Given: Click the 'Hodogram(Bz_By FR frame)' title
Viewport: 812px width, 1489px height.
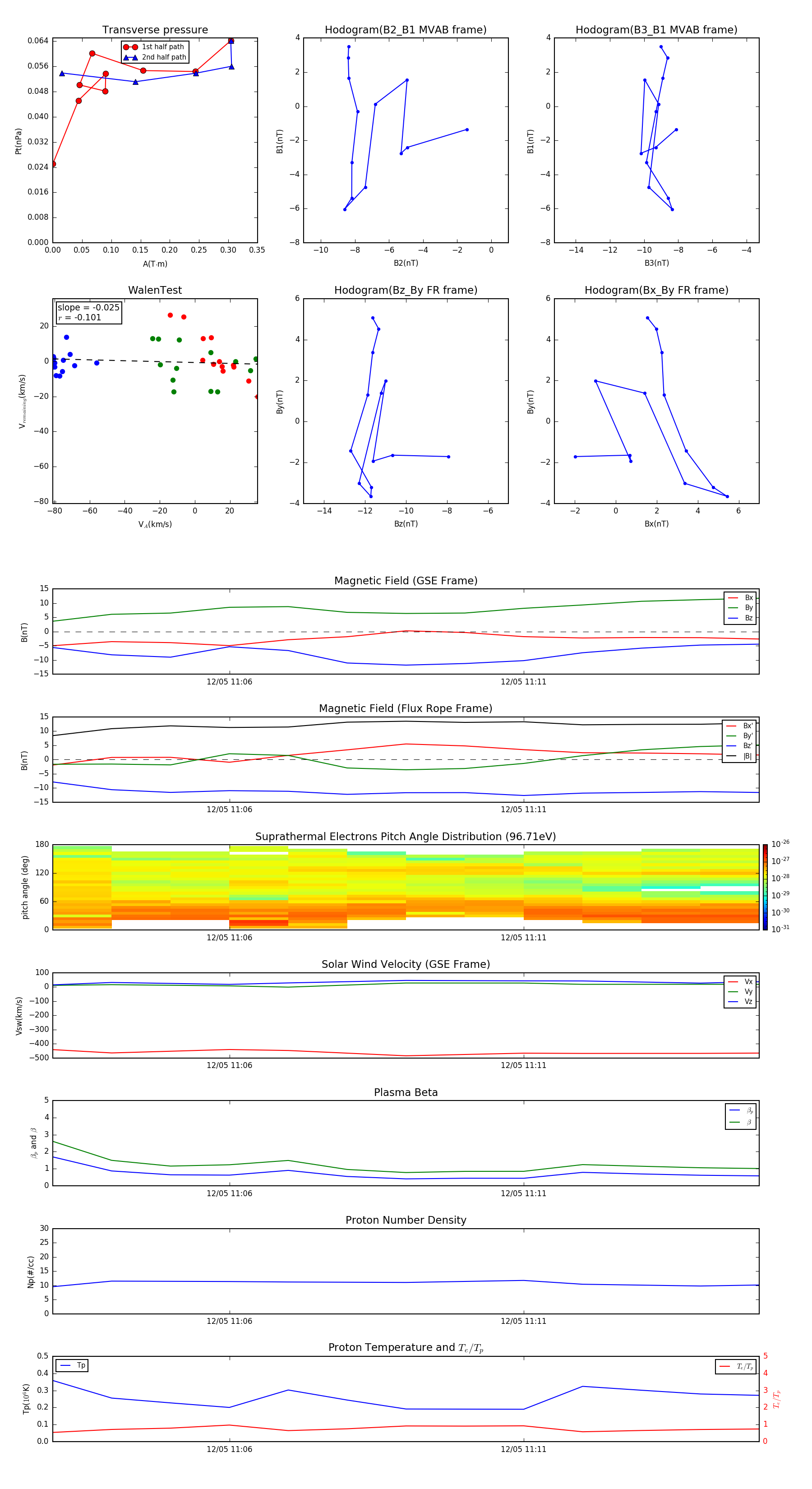Looking at the screenshot, I should (x=406, y=290).
